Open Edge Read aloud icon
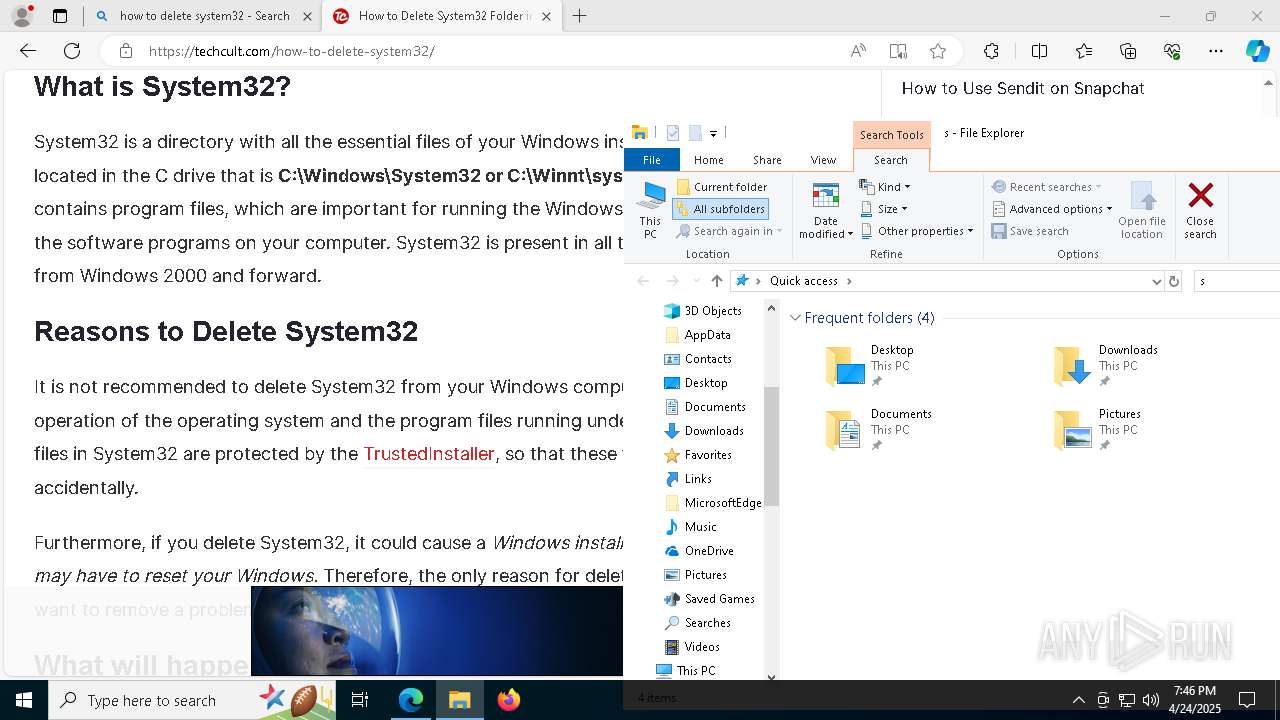Screen dimensions: 1280x720 click(x=858, y=51)
